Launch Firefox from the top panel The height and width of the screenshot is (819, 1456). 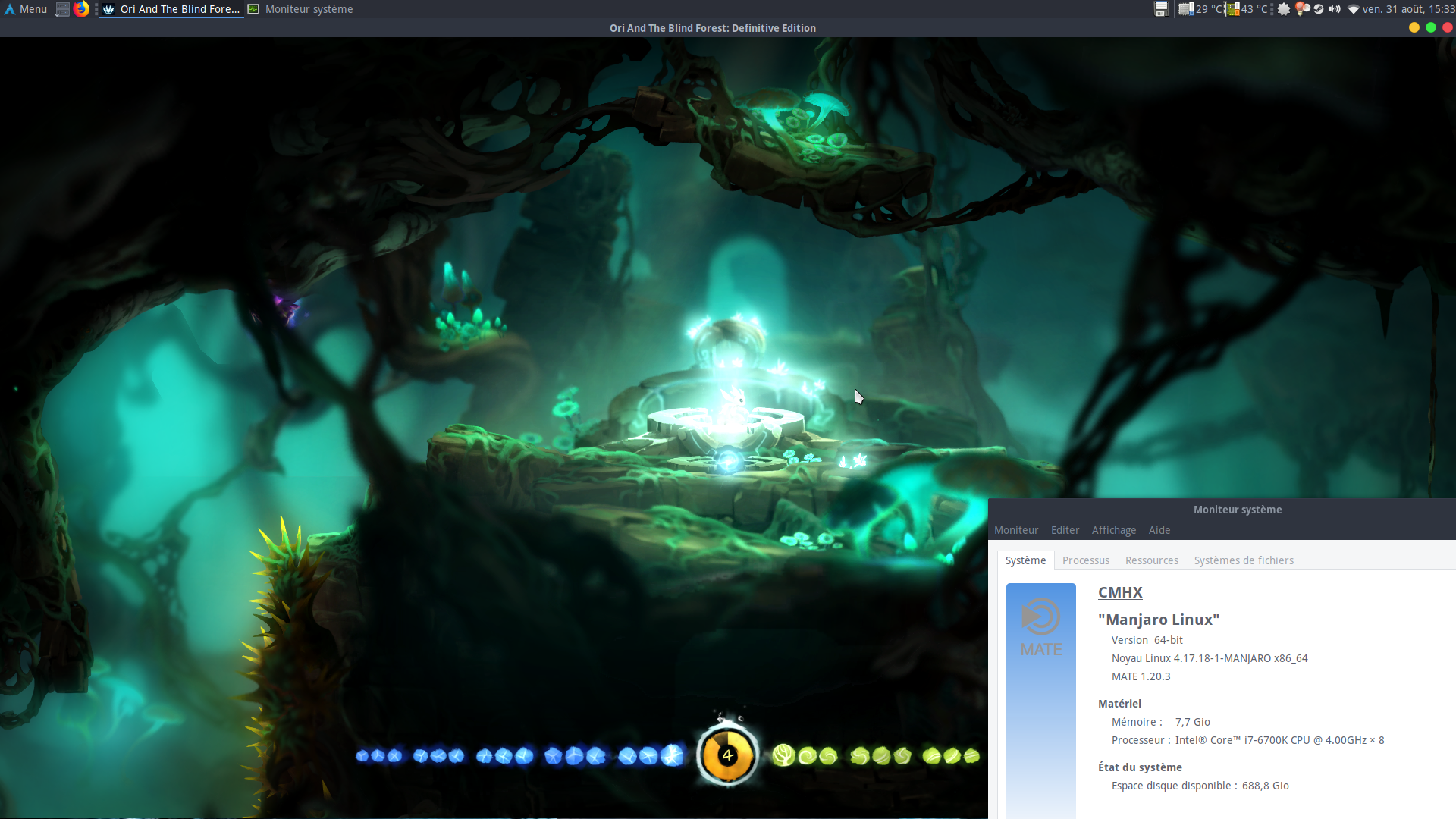click(81, 9)
